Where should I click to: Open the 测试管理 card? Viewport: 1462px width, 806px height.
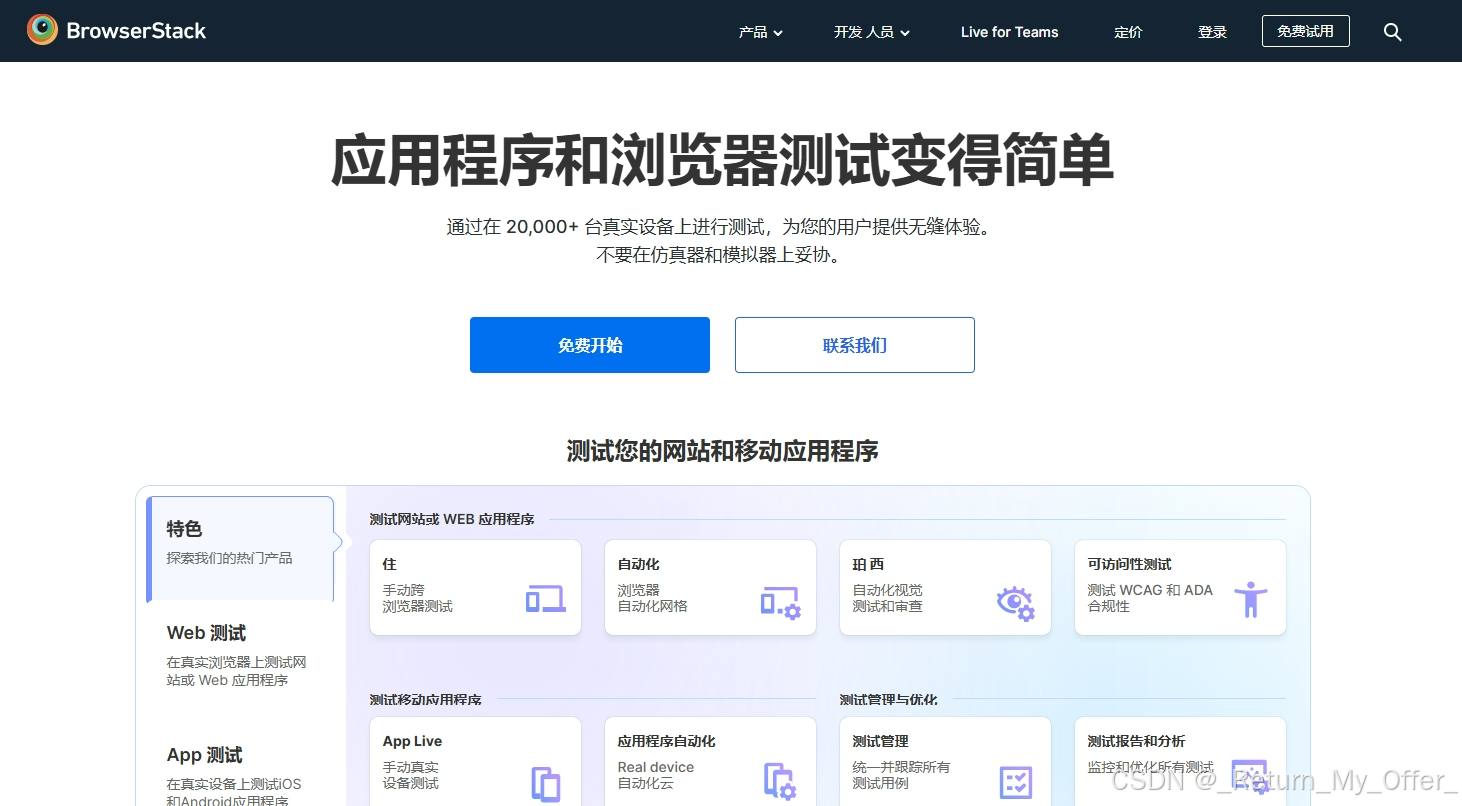pos(945,761)
